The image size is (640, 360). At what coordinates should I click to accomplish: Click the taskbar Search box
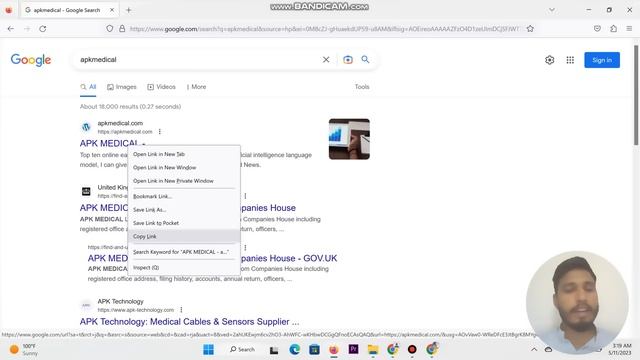(x=242, y=349)
